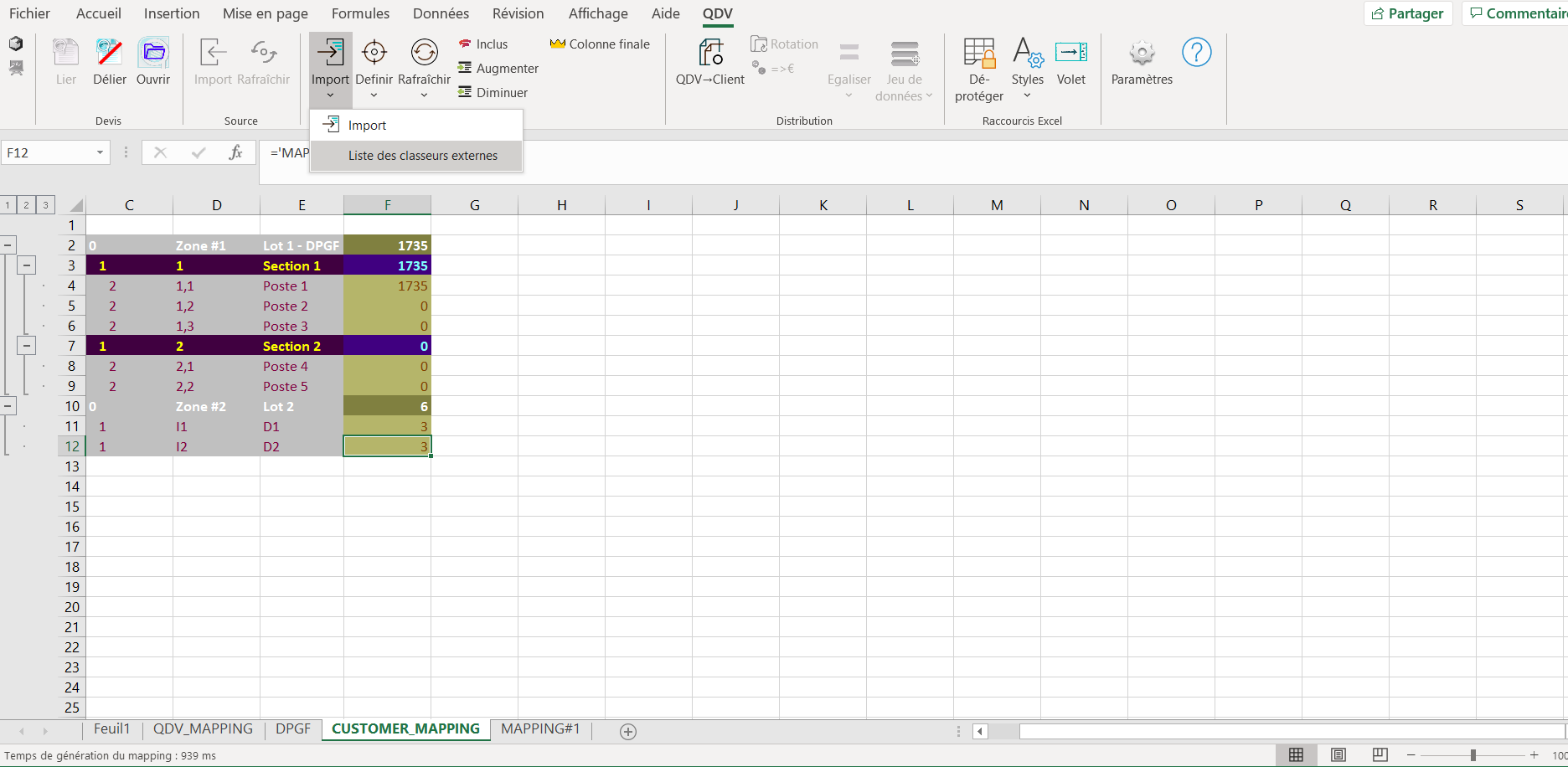Viewport: 1568px width, 767px height.
Task: Choose Import from the dropdown menu
Action: (x=416, y=126)
